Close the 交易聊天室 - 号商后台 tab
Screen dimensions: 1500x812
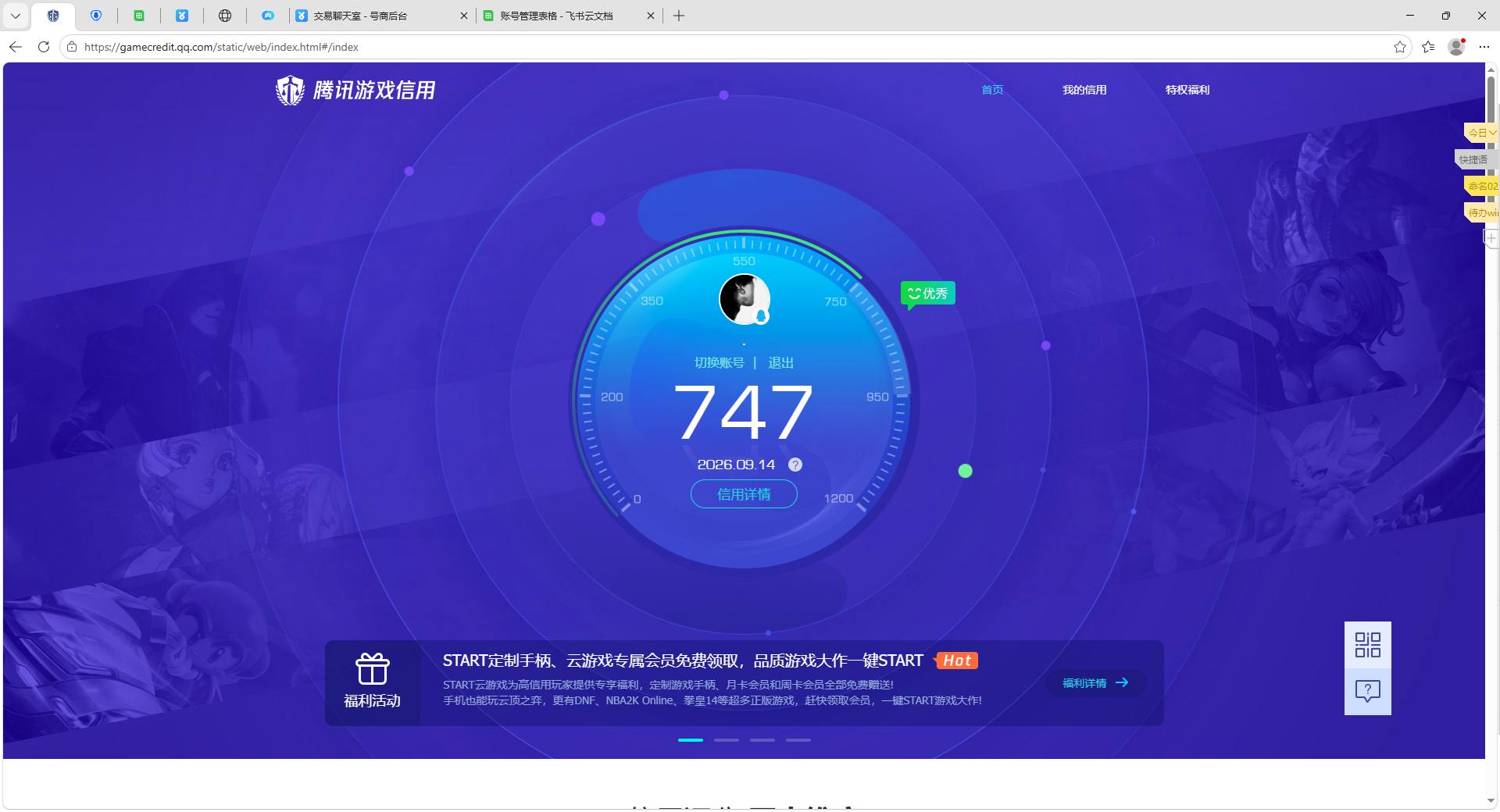click(464, 16)
